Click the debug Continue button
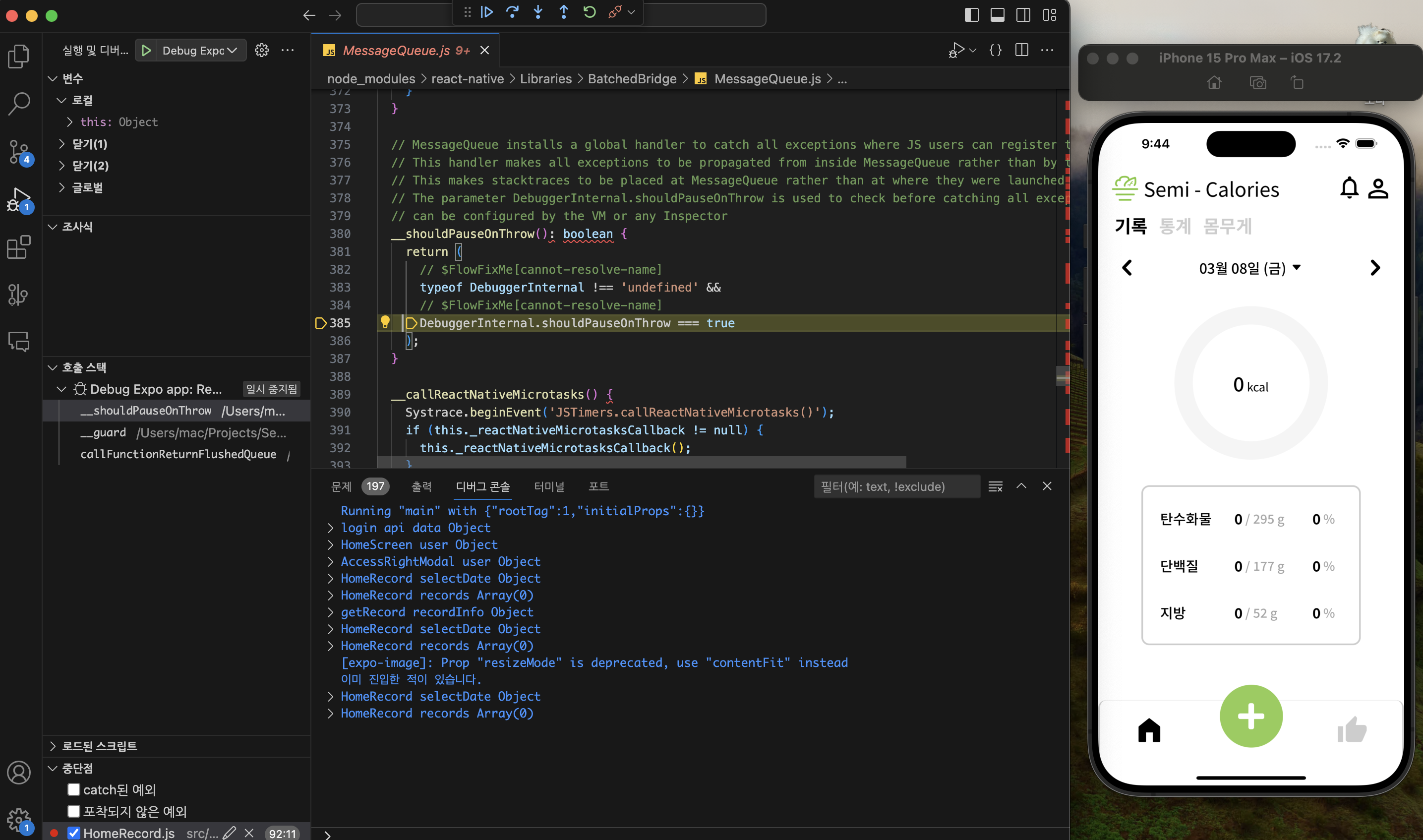 pos(486,12)
